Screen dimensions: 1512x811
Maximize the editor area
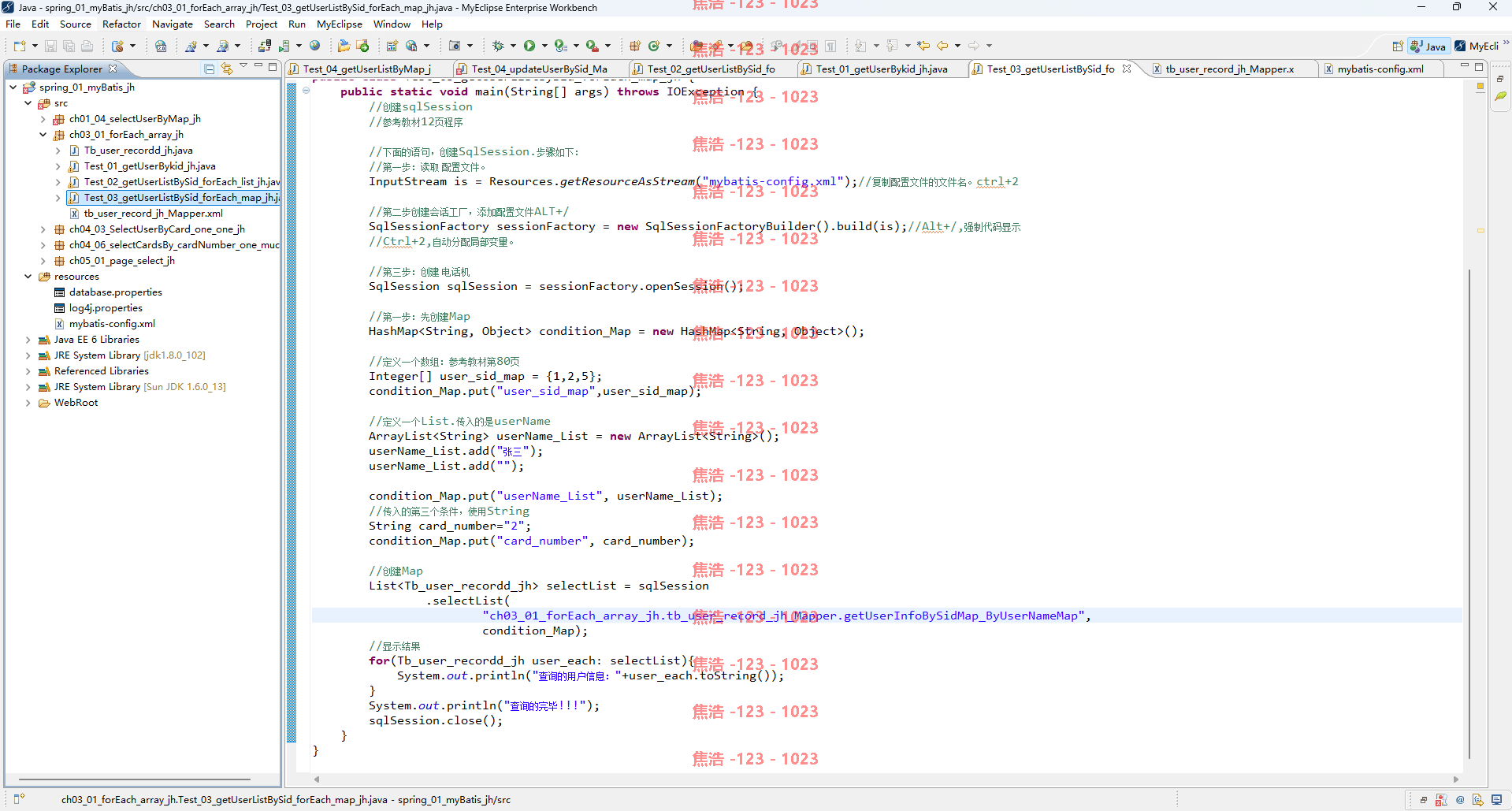[1479, 67]
